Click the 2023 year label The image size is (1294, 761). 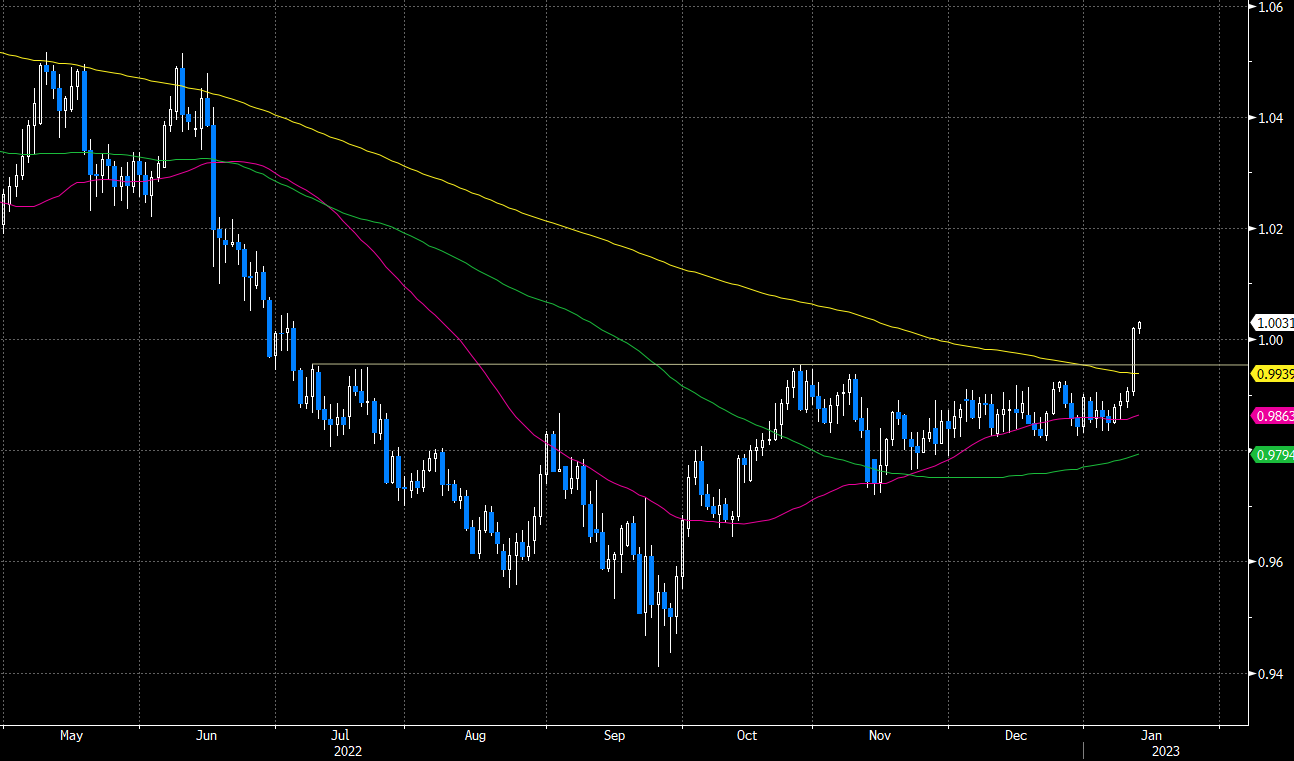pos(1166,751)
